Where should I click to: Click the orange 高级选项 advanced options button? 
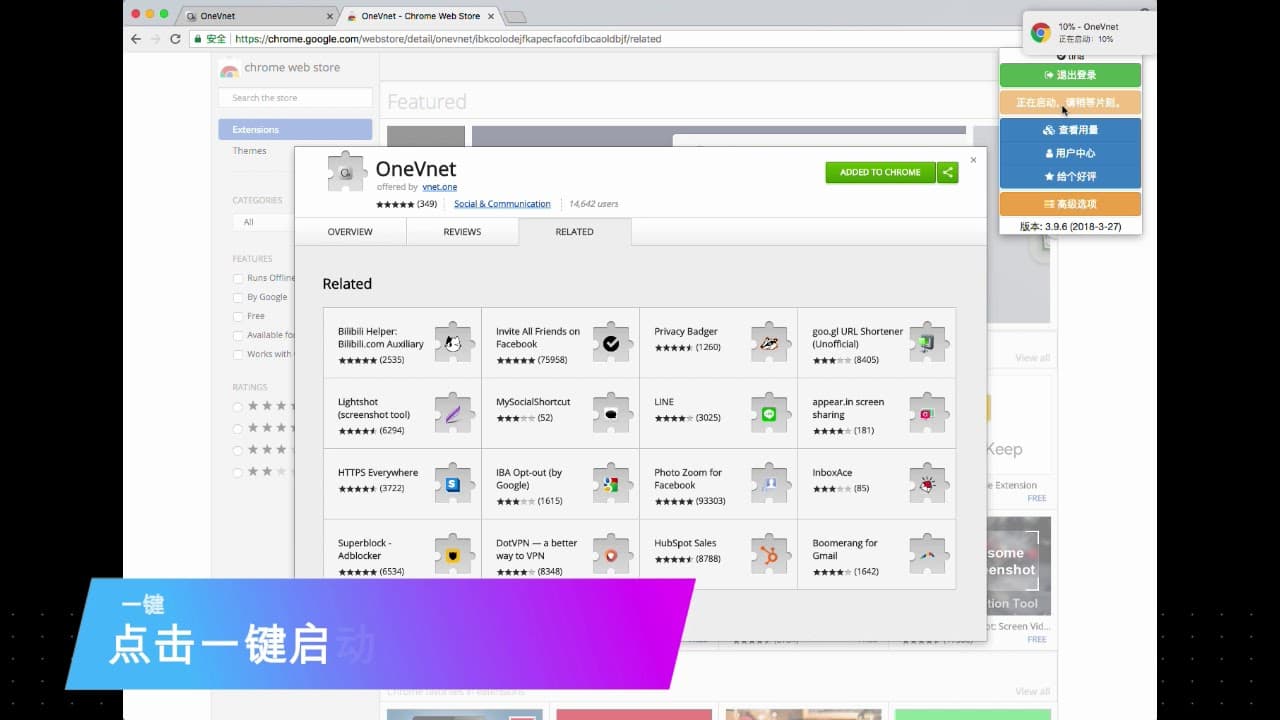1070,204
